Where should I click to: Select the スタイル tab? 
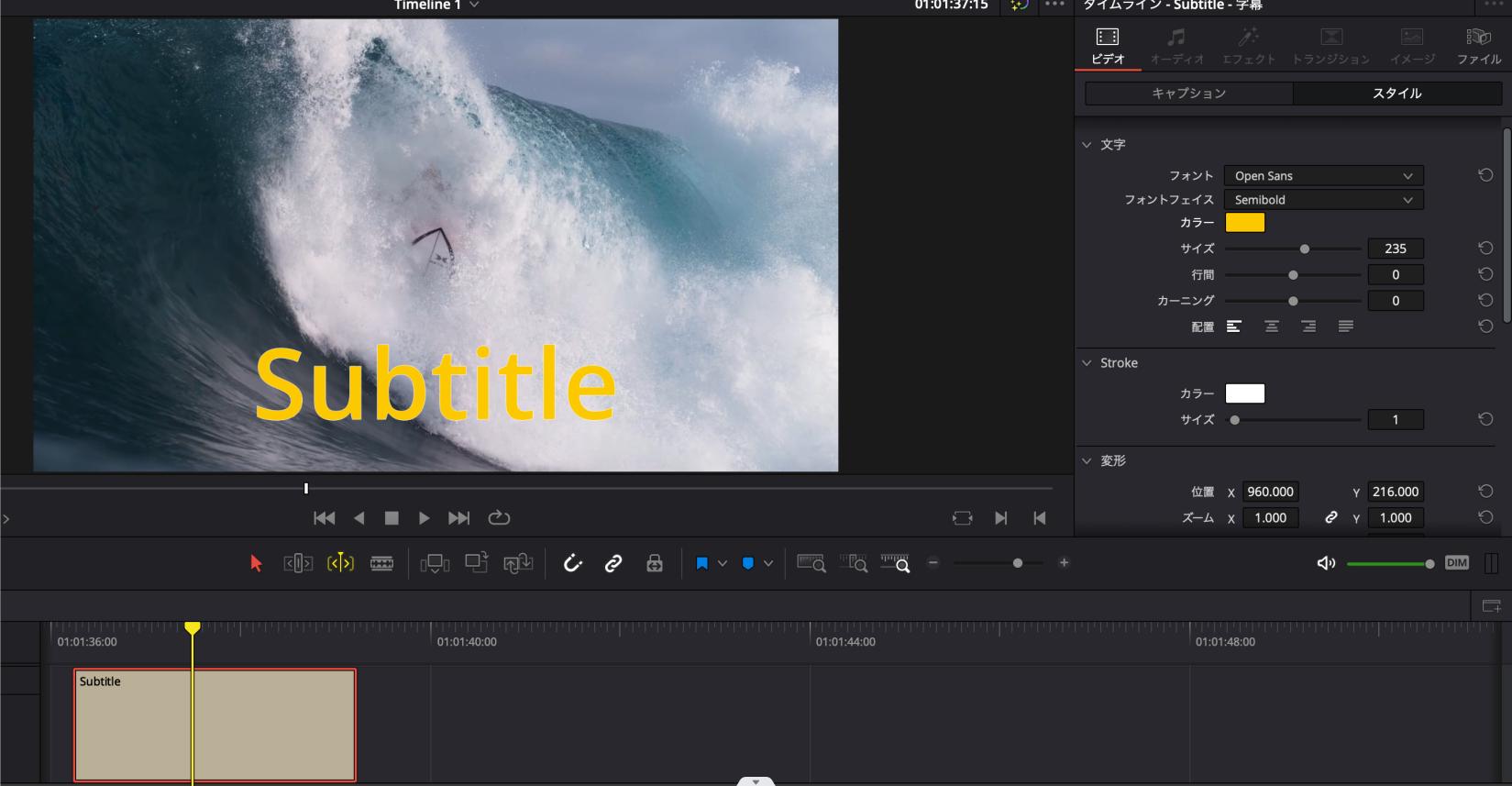pyautogui.click(x=1396, y=94)
